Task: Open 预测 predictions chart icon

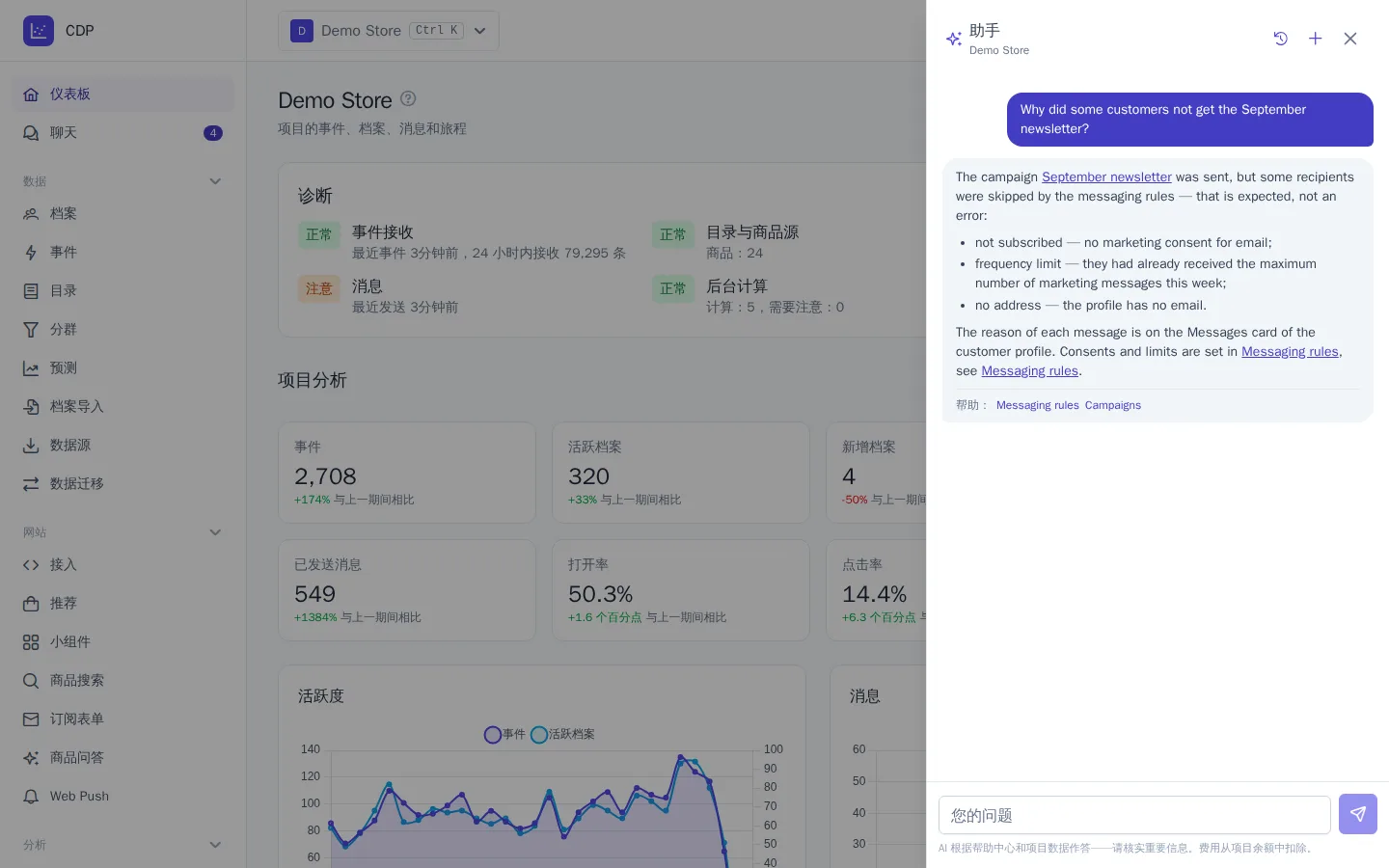Action: point(31,368)
